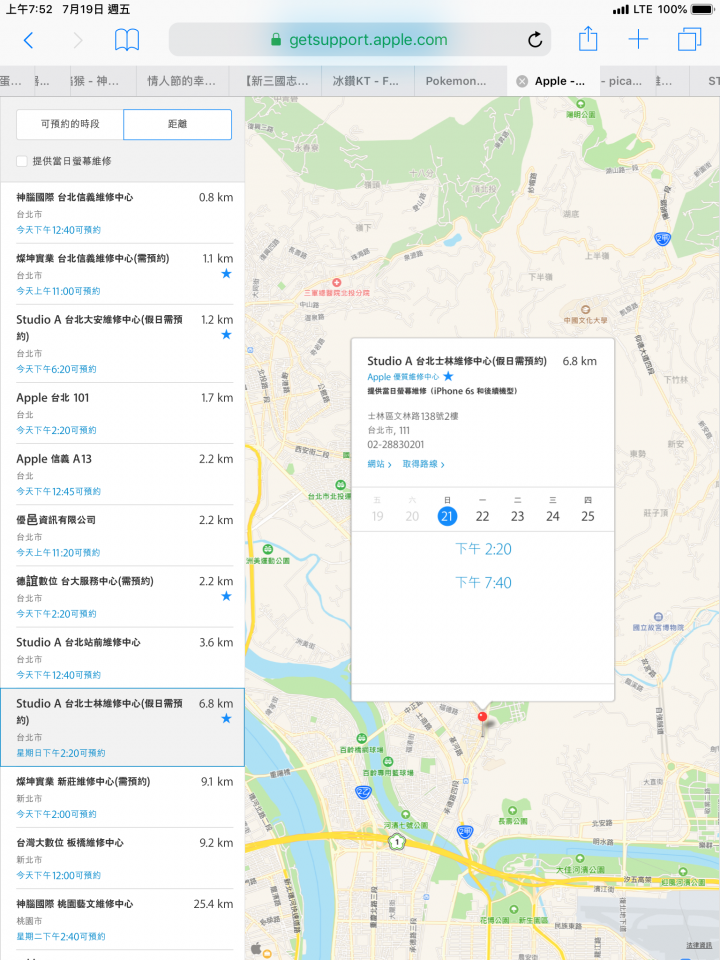Select the 距離 sort option
Viewport: 720px width, 960px height.
coord(178,124)
